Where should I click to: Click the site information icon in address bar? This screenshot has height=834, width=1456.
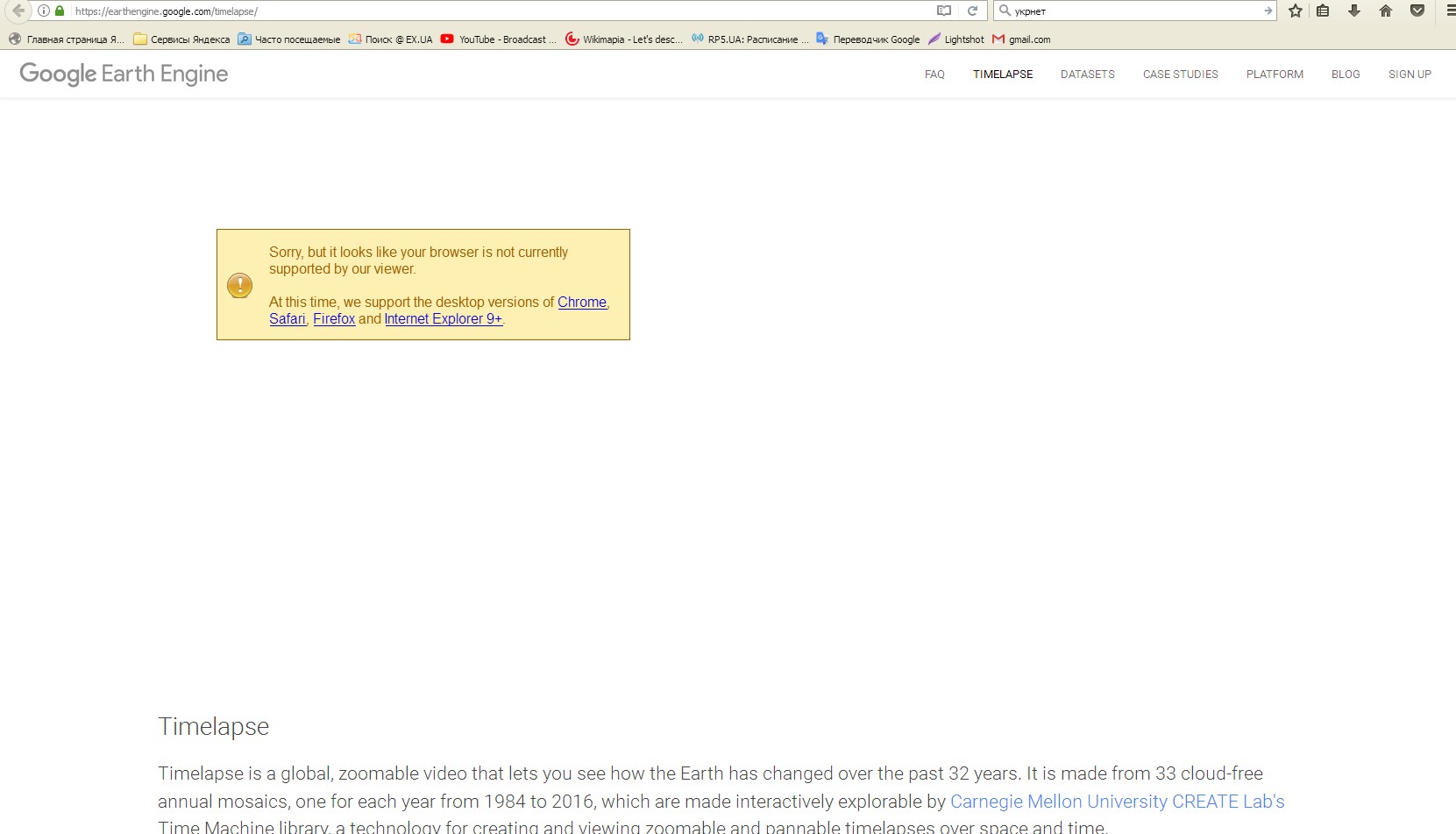point(44,11)
